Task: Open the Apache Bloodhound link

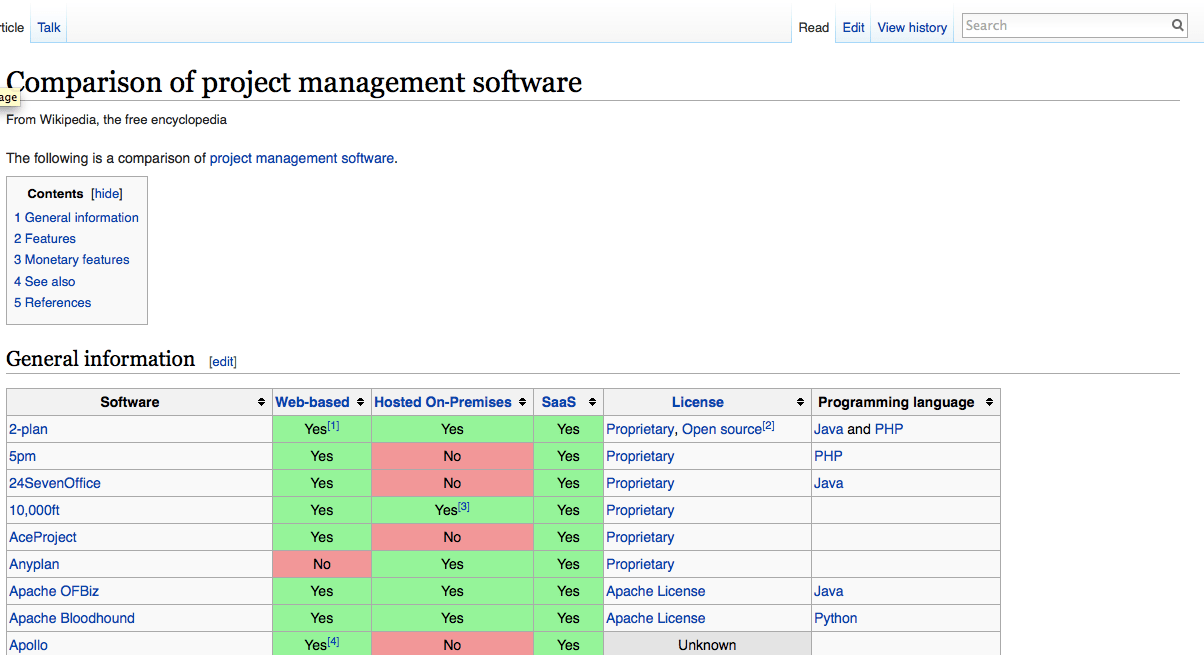Action: click(72, 618)
